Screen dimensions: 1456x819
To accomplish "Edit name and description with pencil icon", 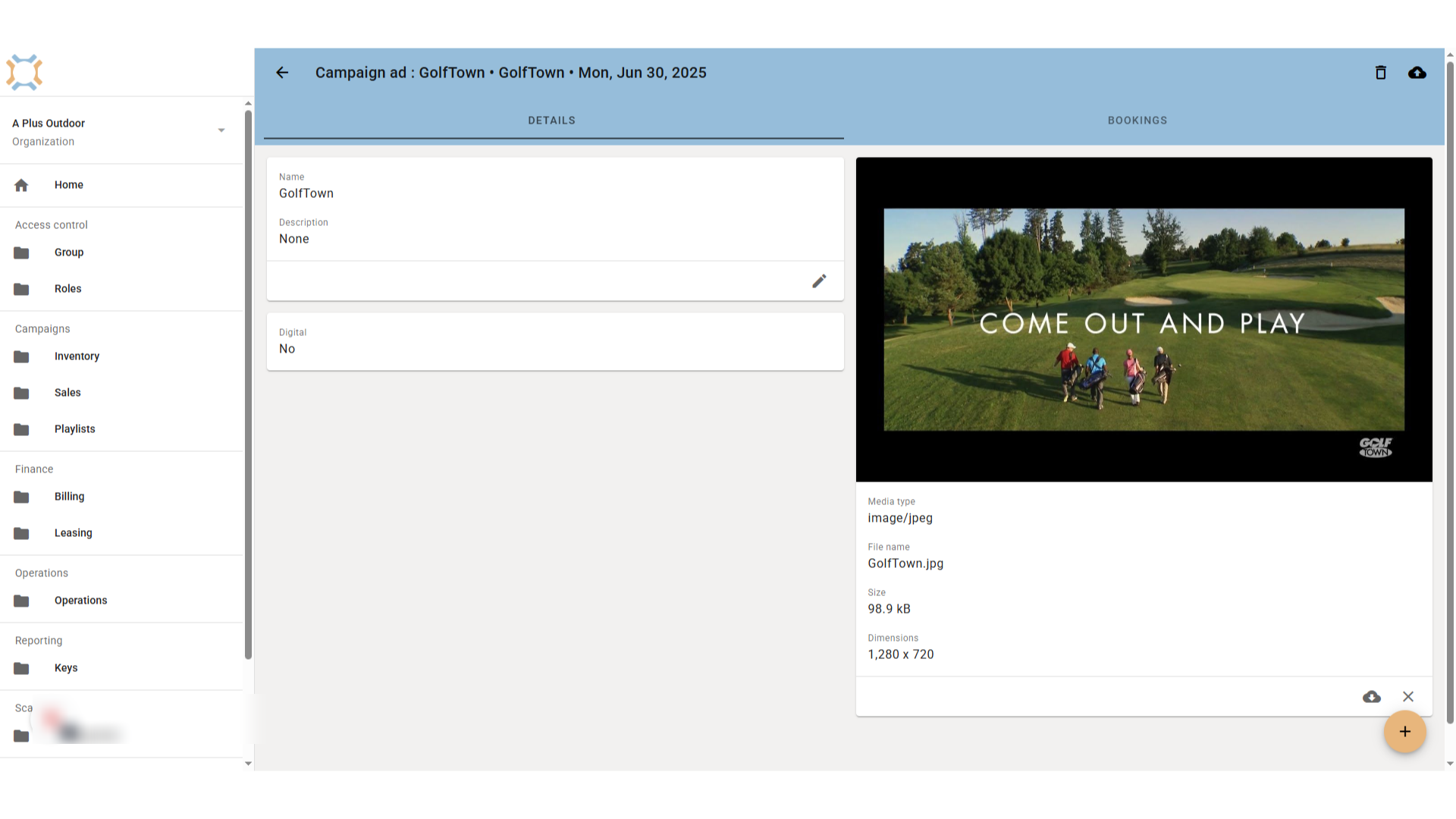I will pyautogui.click(x=819, y=281).
